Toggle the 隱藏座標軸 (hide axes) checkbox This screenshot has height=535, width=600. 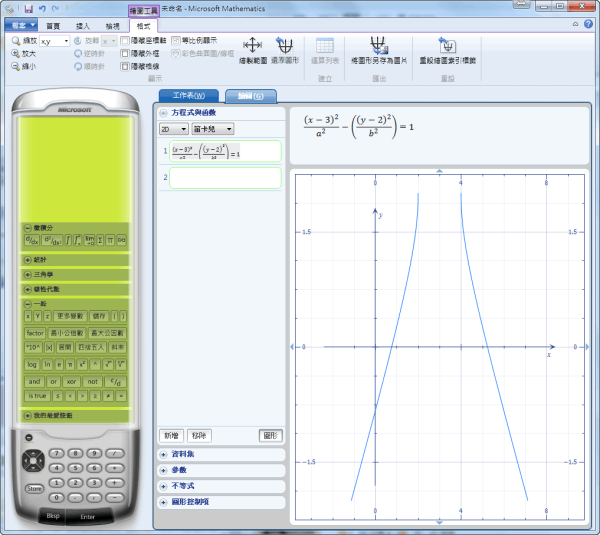(125, 41)
